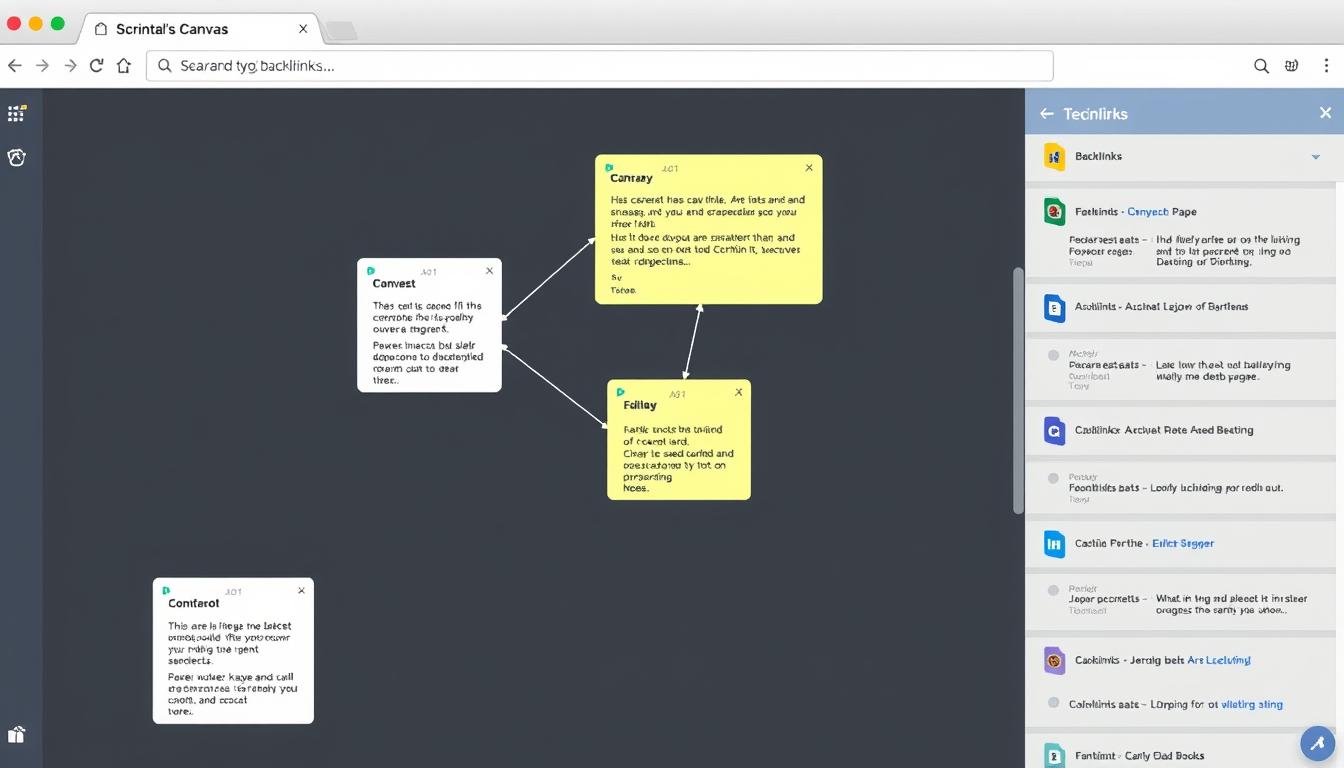The width and height of the screenshot is (1344, 768).
Task: Open the gift icon at sidebar bottom
Action: tap(16, 735)
